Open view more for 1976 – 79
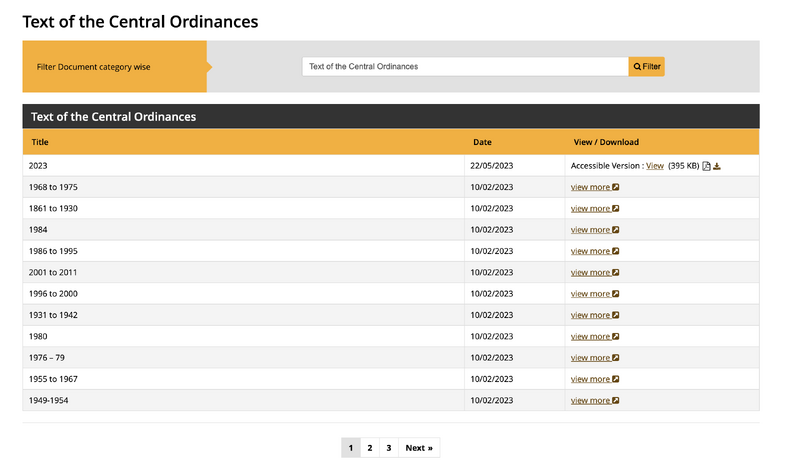Viewport: 800px width, 460px height. tap(590, 358)
